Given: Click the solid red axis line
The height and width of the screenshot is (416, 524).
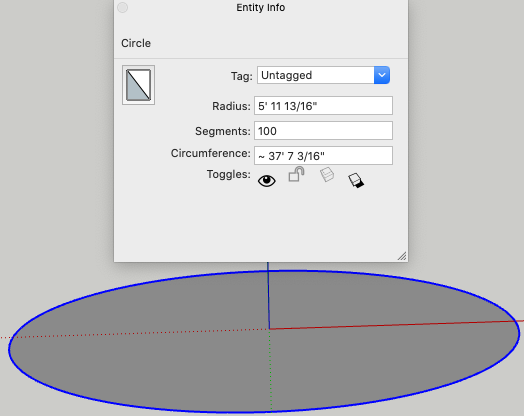Looking at the screenshot, I should click(x=394, y=324).
